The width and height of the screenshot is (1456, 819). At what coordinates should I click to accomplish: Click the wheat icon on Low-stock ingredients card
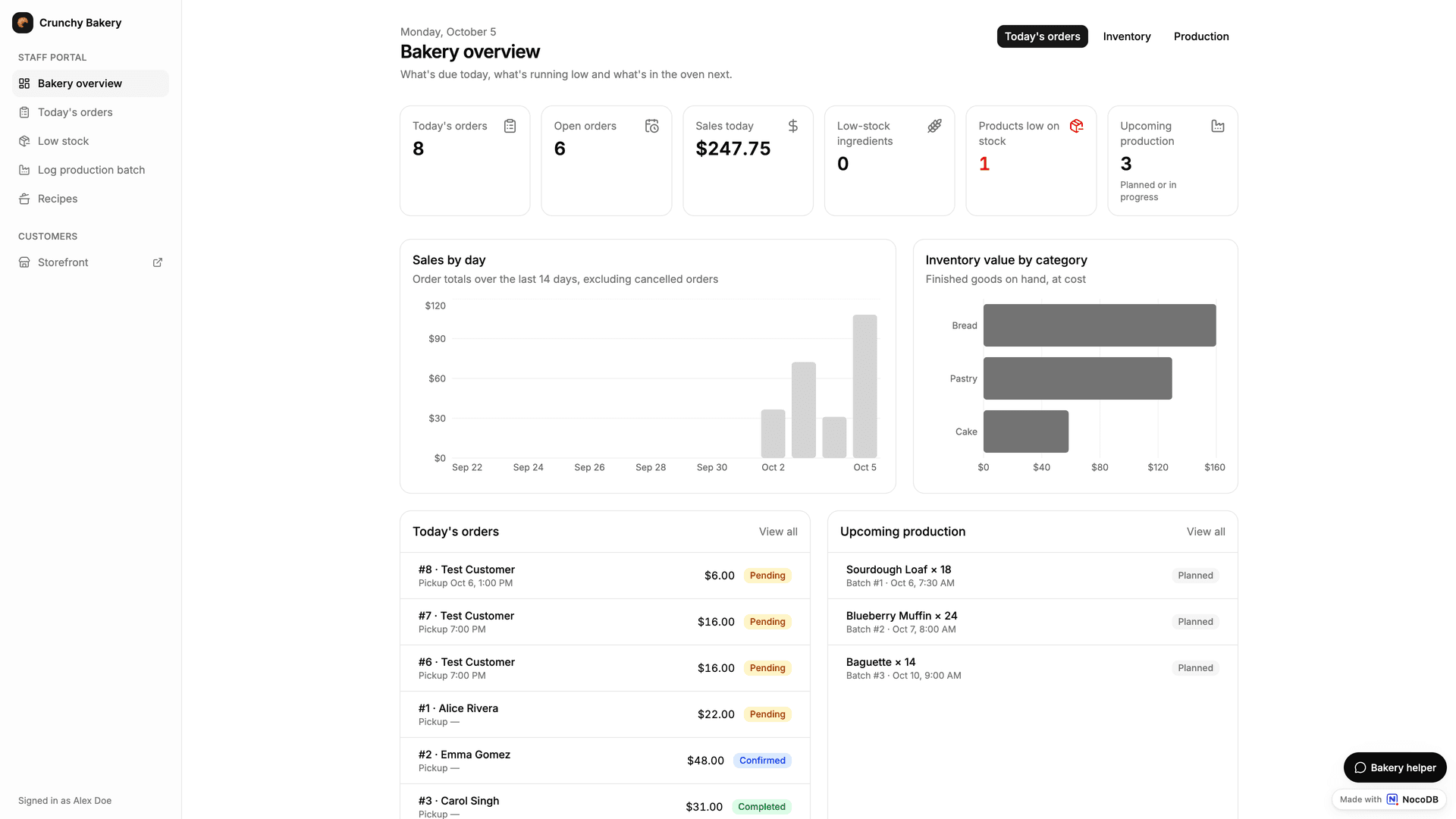point(935,126)
